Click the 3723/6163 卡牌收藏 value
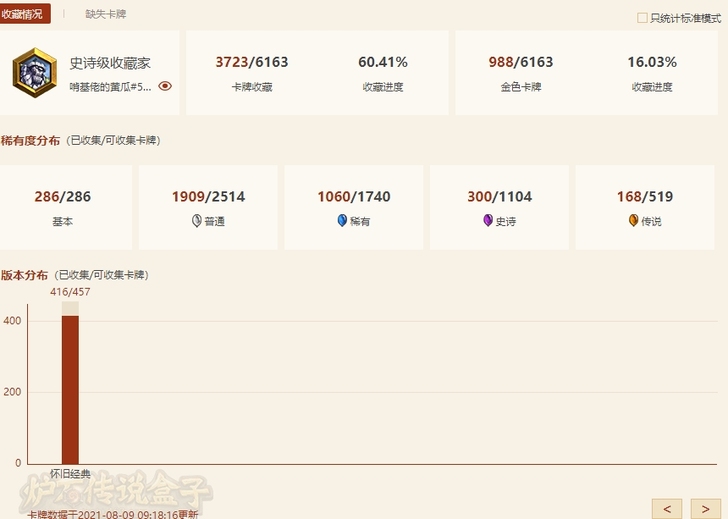Image resolution: width=728 pixels, height=519 pixels. [x=252, y=62]
